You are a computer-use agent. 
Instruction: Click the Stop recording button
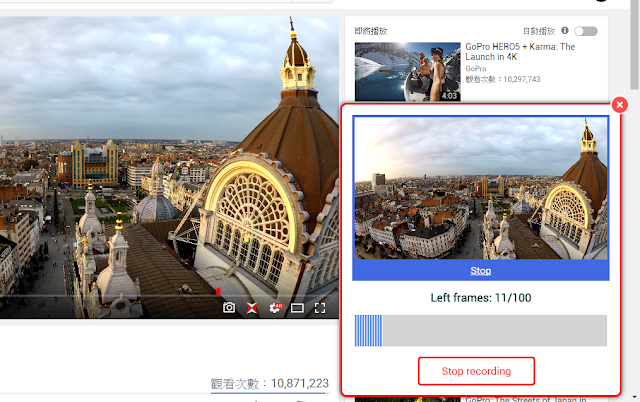coord(476,371)
